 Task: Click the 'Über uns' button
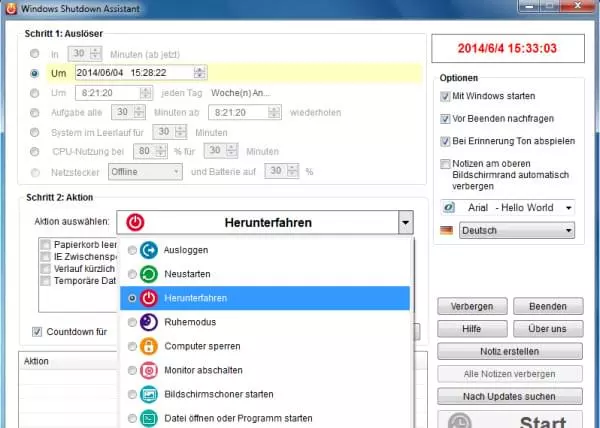548,329
